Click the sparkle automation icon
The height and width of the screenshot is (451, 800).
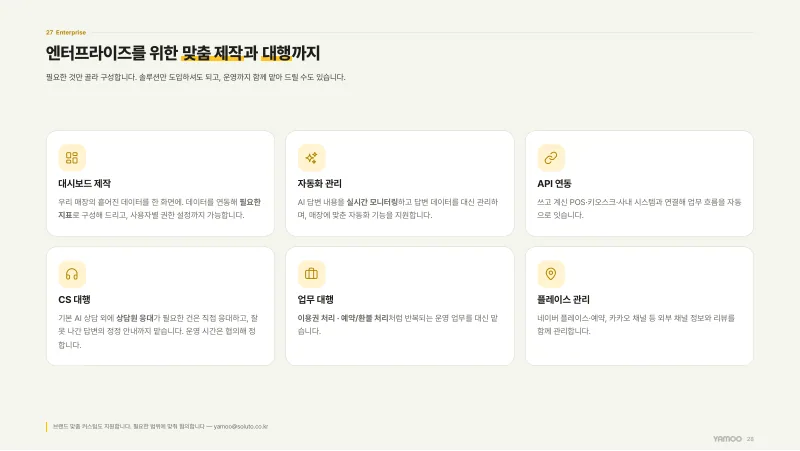(311, 158)
